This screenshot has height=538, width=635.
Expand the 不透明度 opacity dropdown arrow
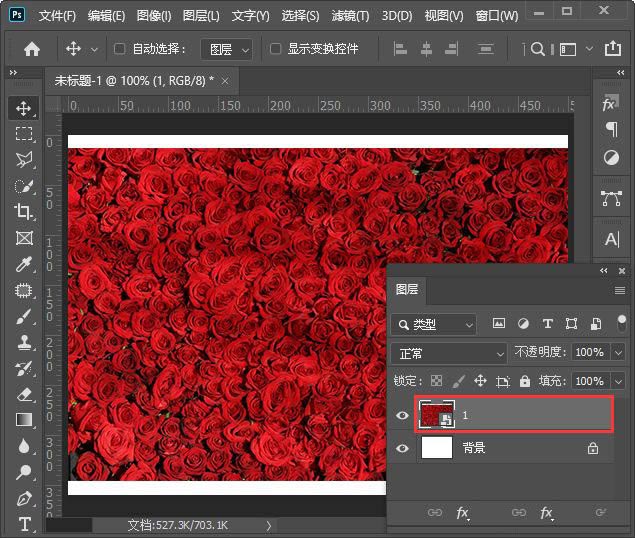click(618, 353)
